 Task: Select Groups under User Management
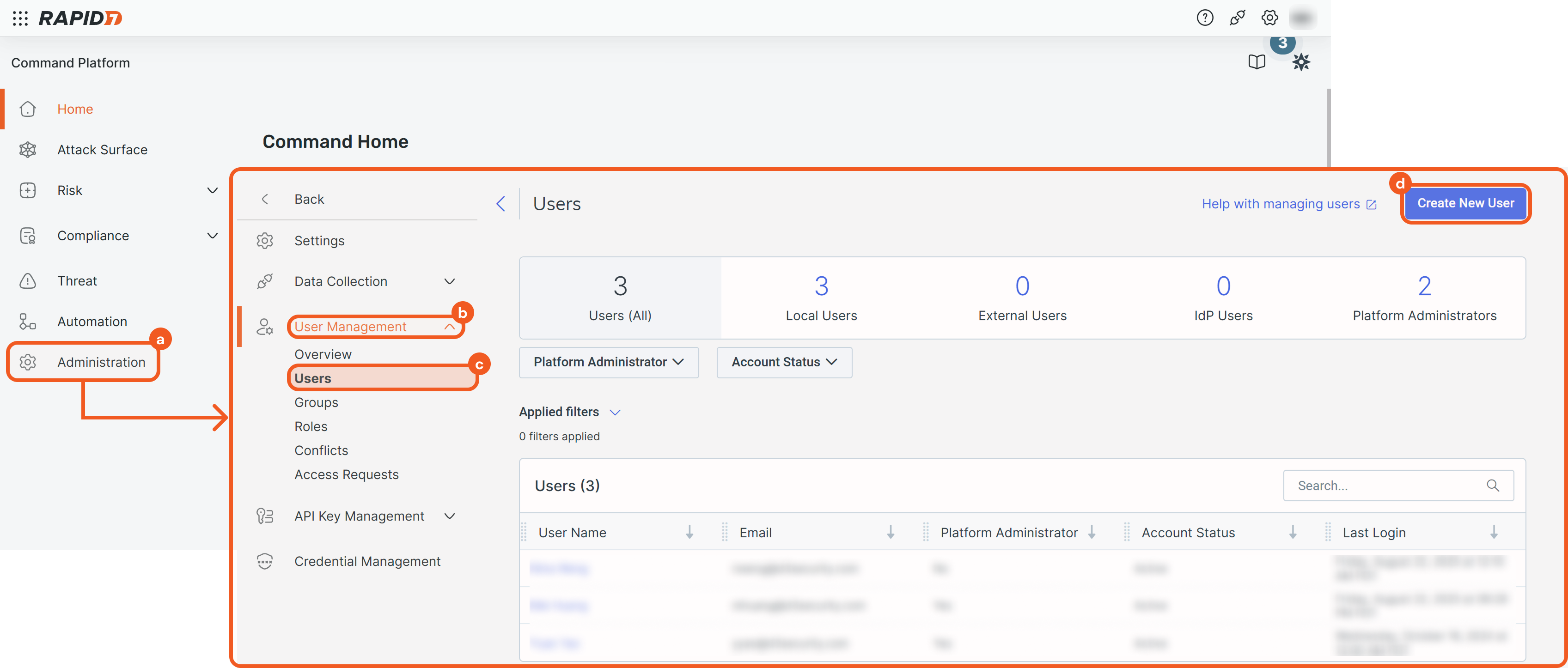click(316, 402)
